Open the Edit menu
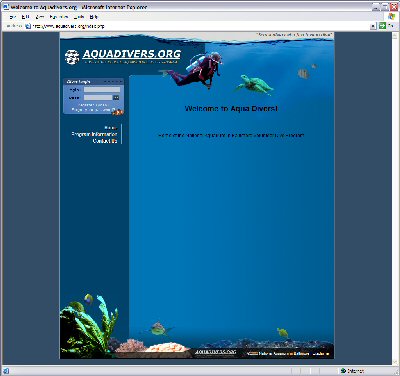This screenshot has height=376, width=400. coord(26,17)
